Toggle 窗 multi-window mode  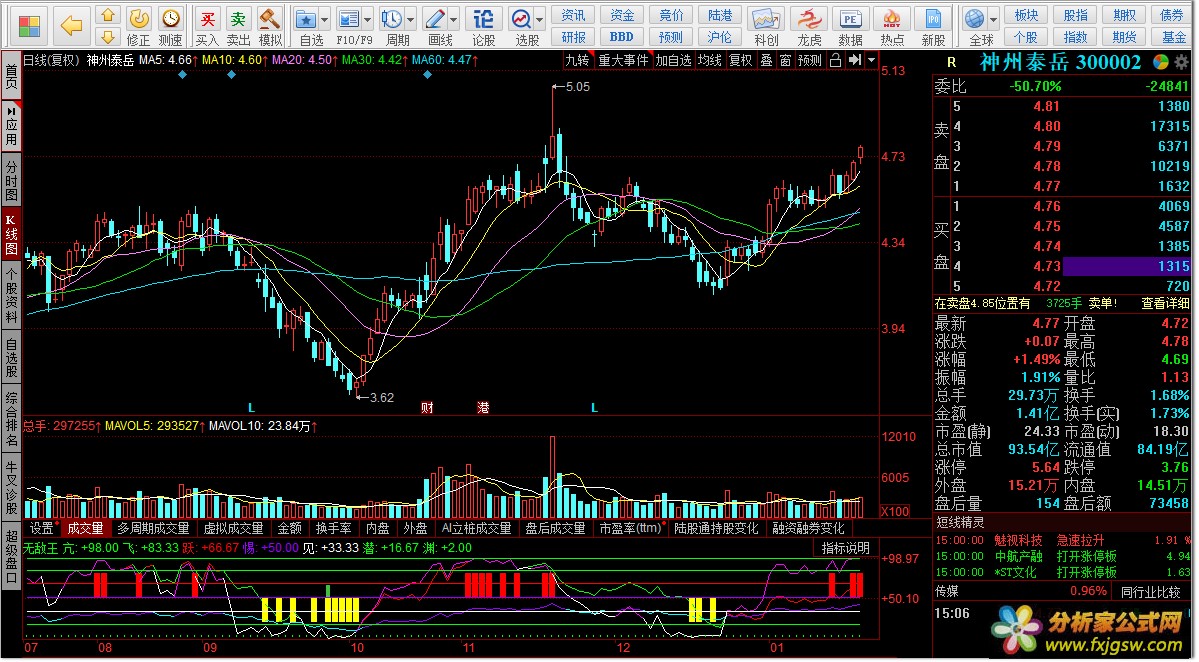click(x=785, y=60)
